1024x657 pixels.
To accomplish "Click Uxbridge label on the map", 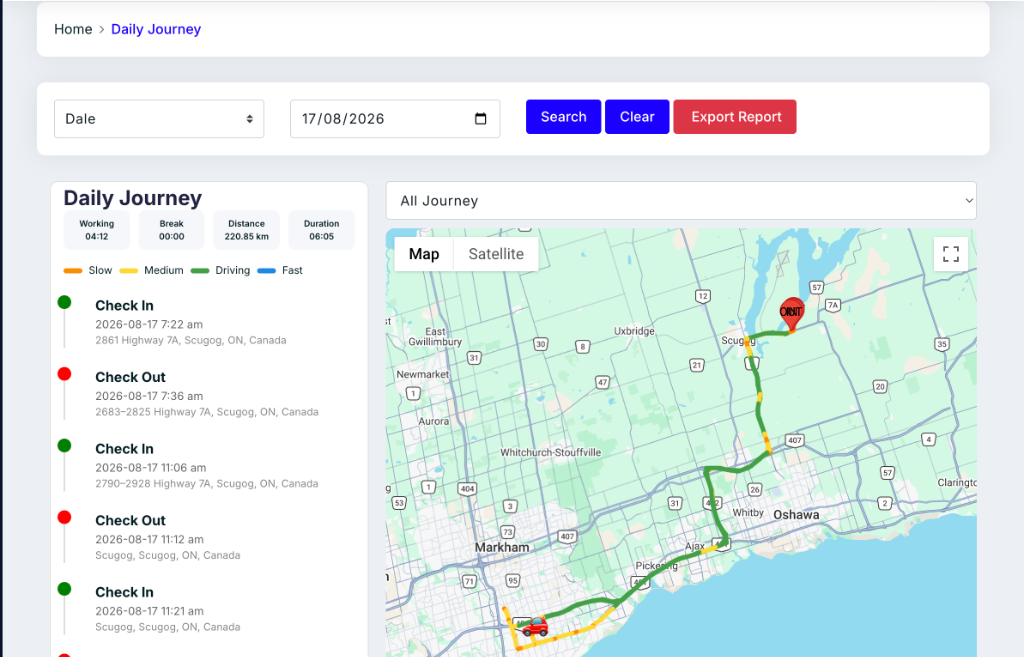I will pyautogui.click(x=634, y=331).
